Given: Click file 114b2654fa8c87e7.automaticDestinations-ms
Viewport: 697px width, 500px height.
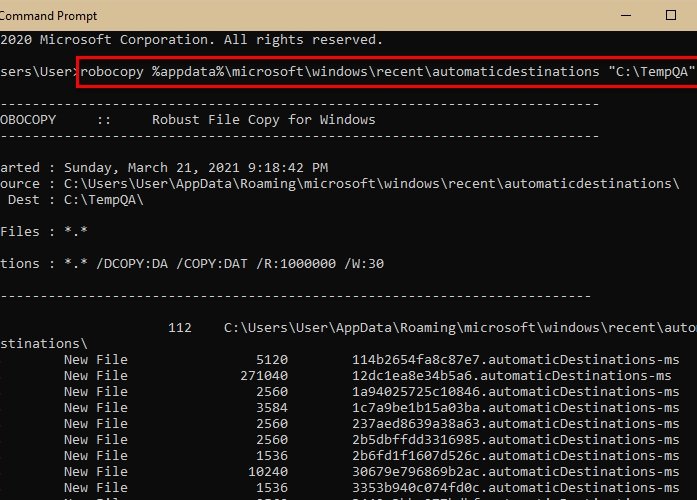Looking at the screenshot, I should [x=516, y=360].
